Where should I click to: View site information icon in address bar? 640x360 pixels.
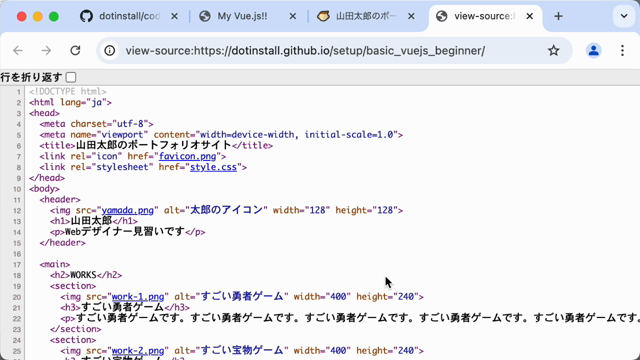109,51
